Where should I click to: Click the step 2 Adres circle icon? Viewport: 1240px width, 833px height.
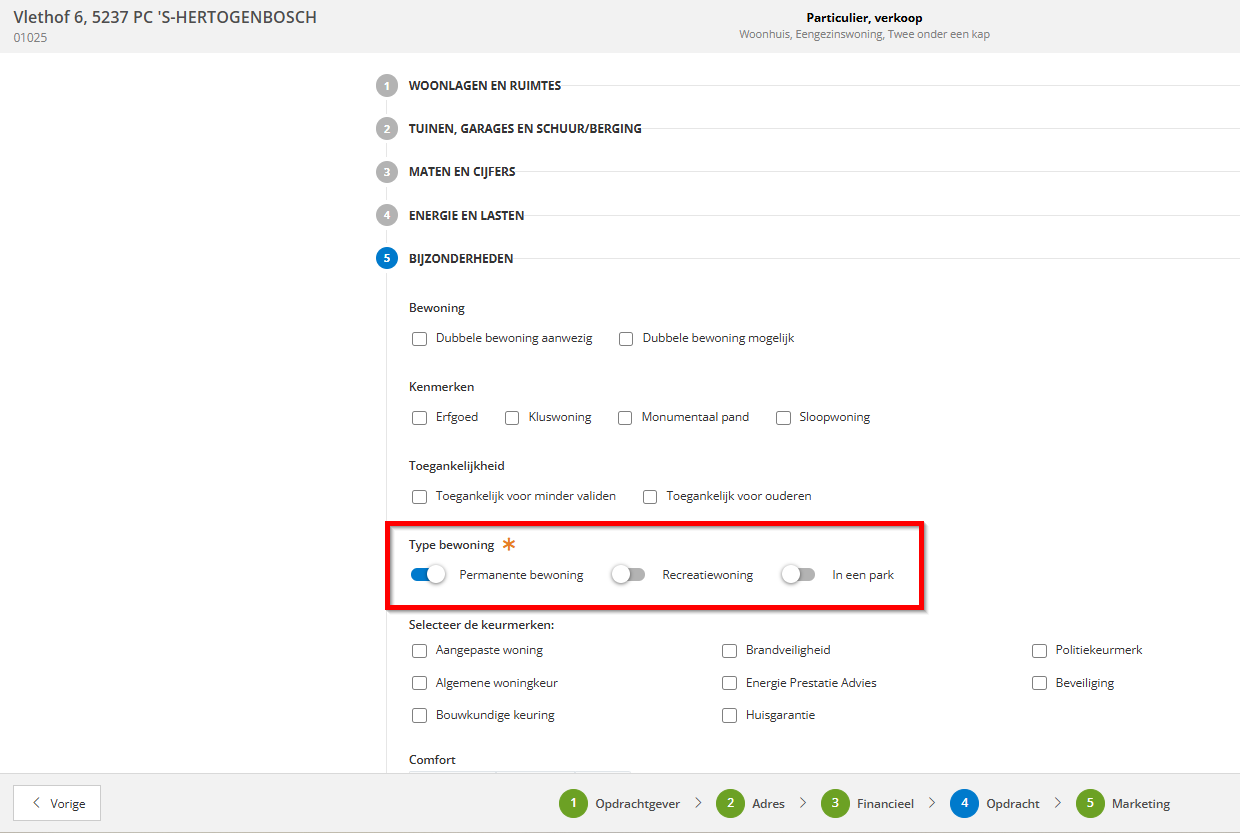point(730,803)
